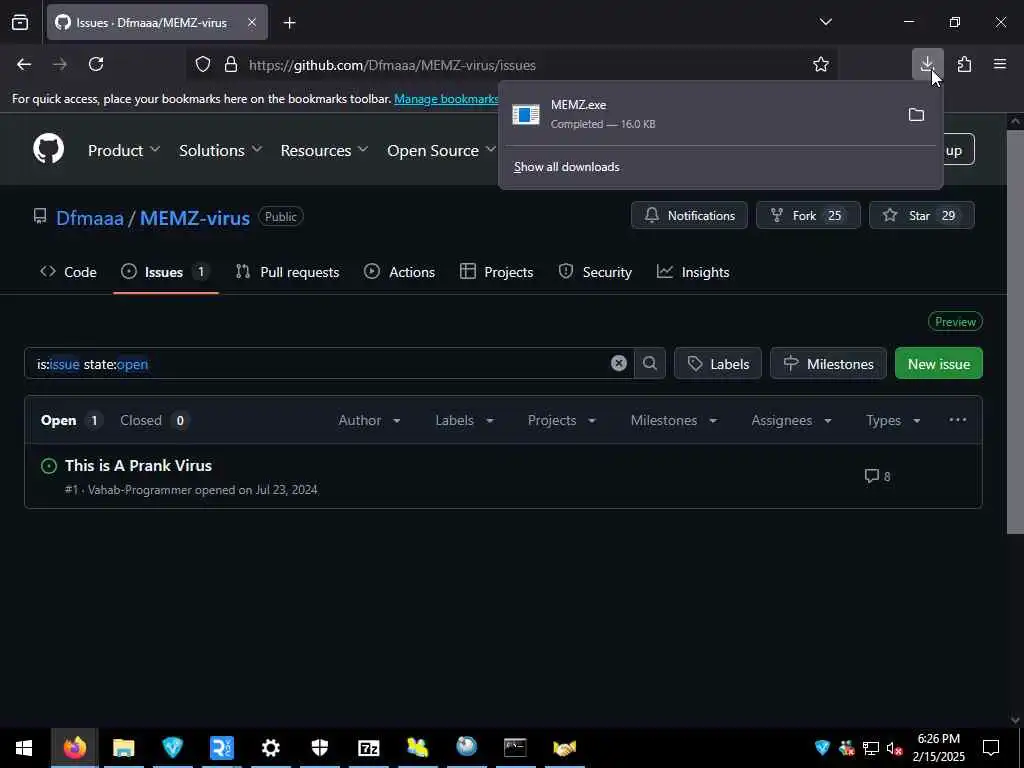The width and height of the screenshot is (1024, 768).
Task: View the 8 comments on issue
Action: (x=877, y=476)
